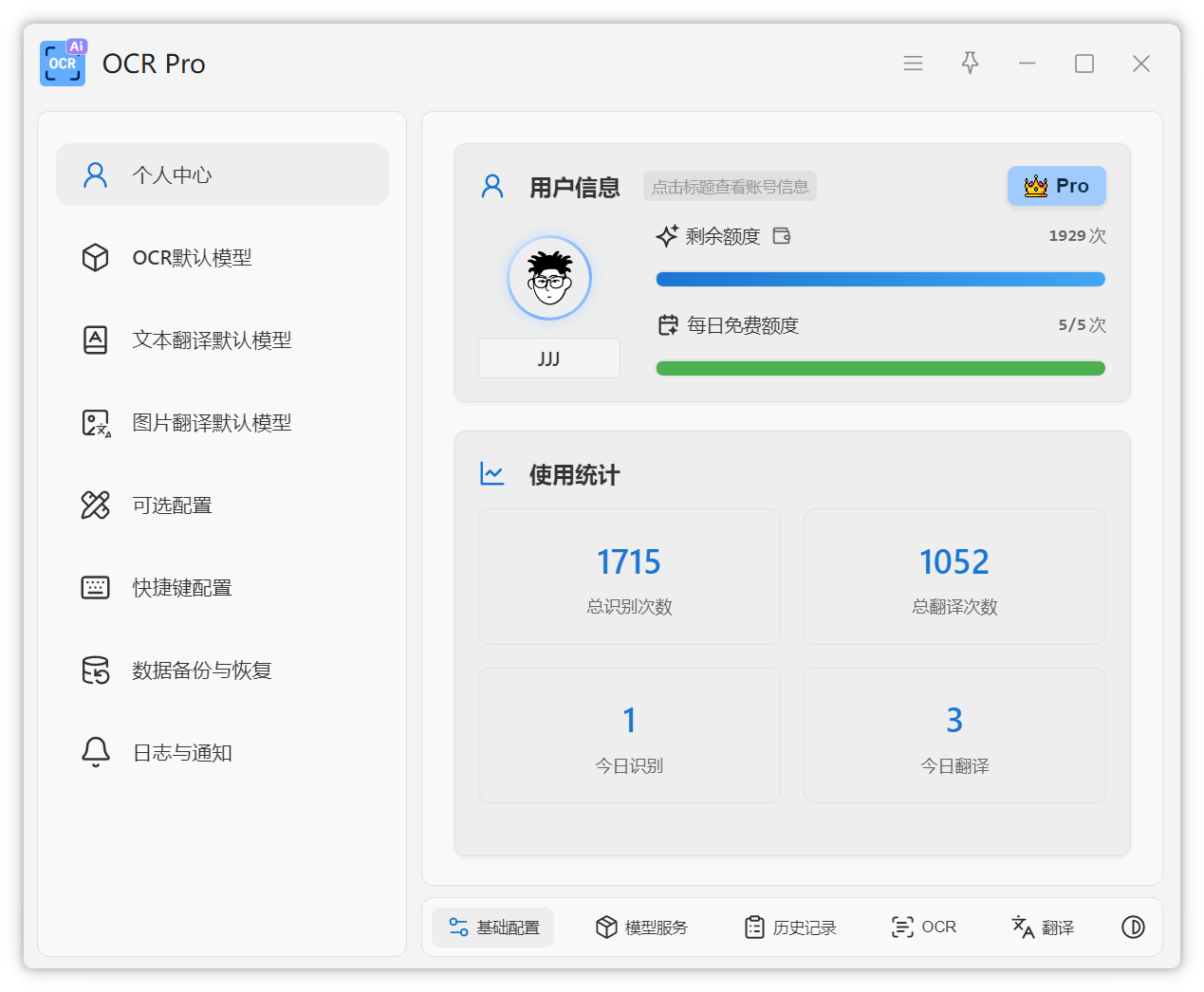Open 可选配置 from the sidebar
Screen dimensions: 1204x992
tap(223, 505)
